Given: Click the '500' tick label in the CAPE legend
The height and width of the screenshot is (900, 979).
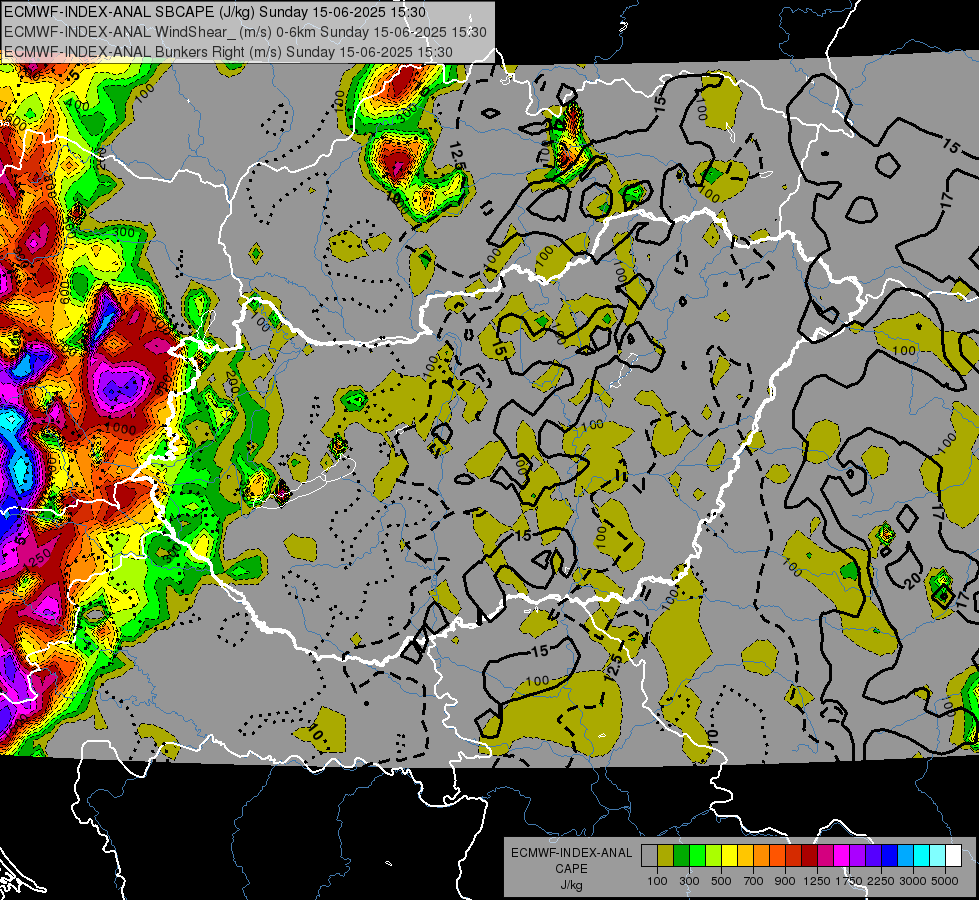Looking at the screenshot, I should tap(721, 881).
